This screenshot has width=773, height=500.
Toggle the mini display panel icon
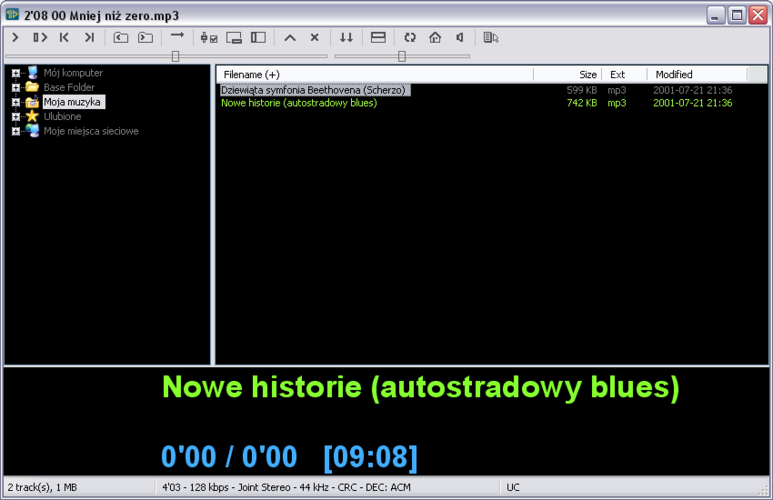click(234, 37)
